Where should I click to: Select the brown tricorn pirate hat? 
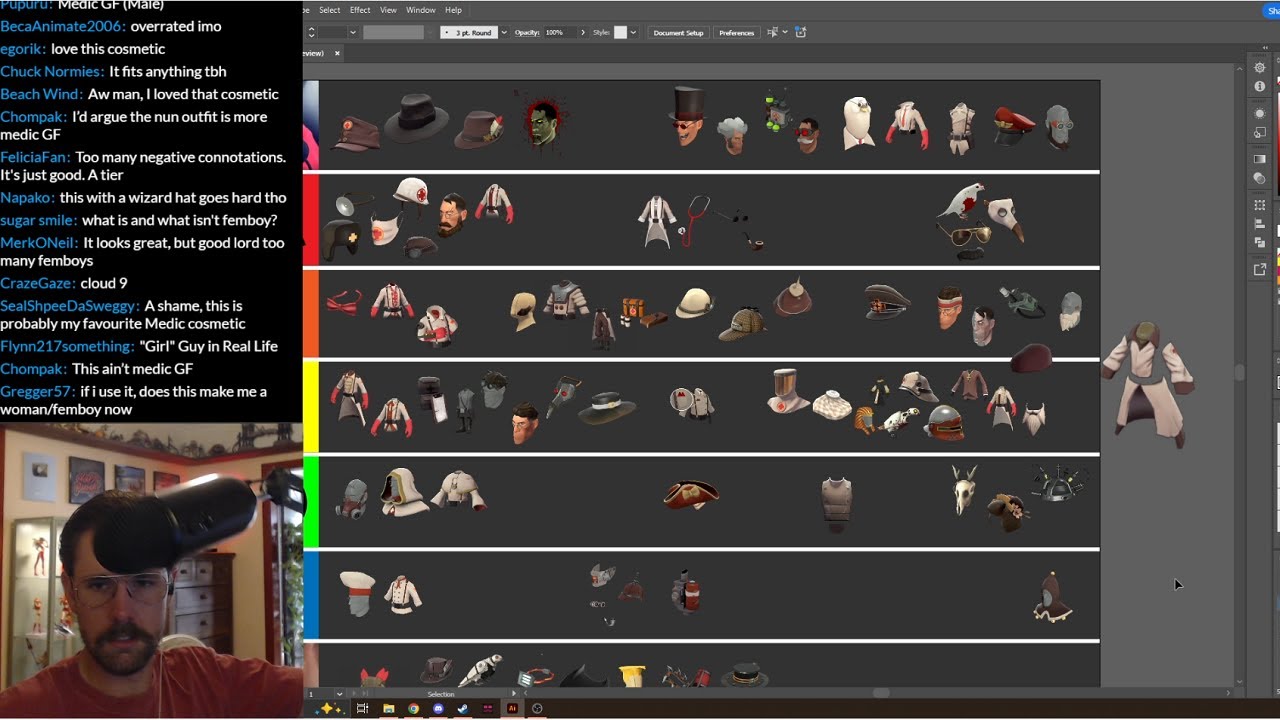click(x=692, y=494)
